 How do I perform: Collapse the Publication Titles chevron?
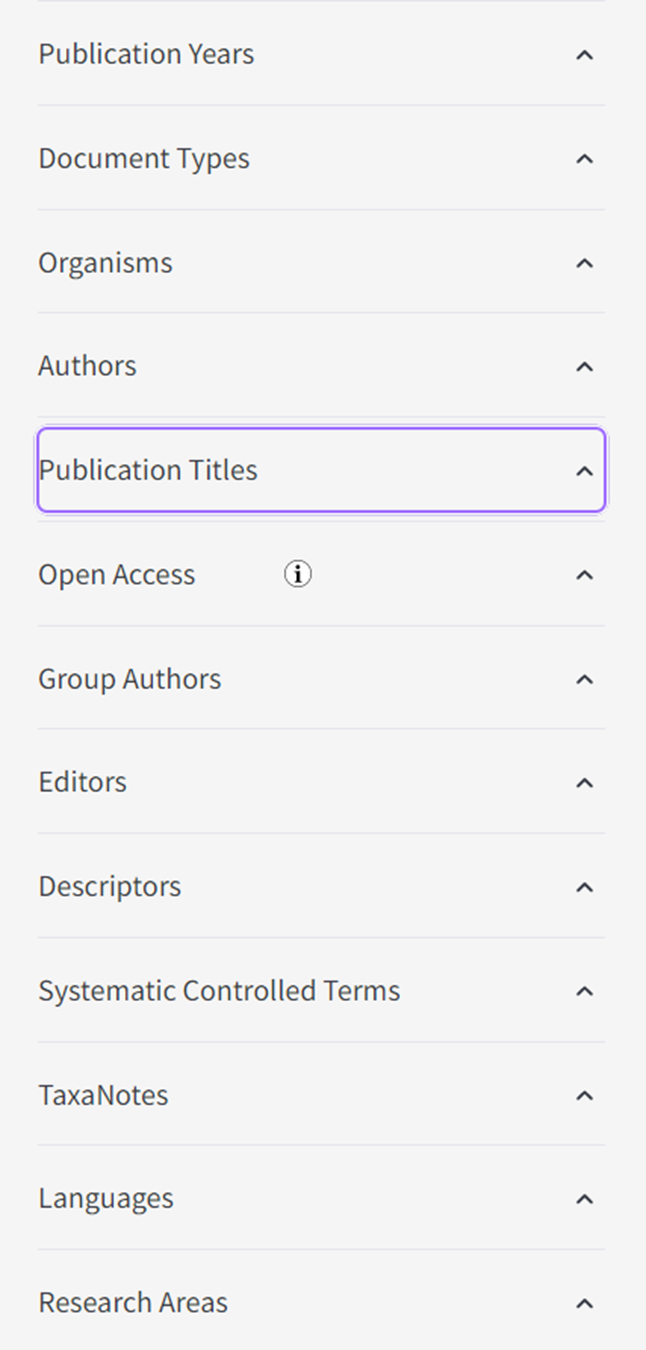tap(585, 471)
